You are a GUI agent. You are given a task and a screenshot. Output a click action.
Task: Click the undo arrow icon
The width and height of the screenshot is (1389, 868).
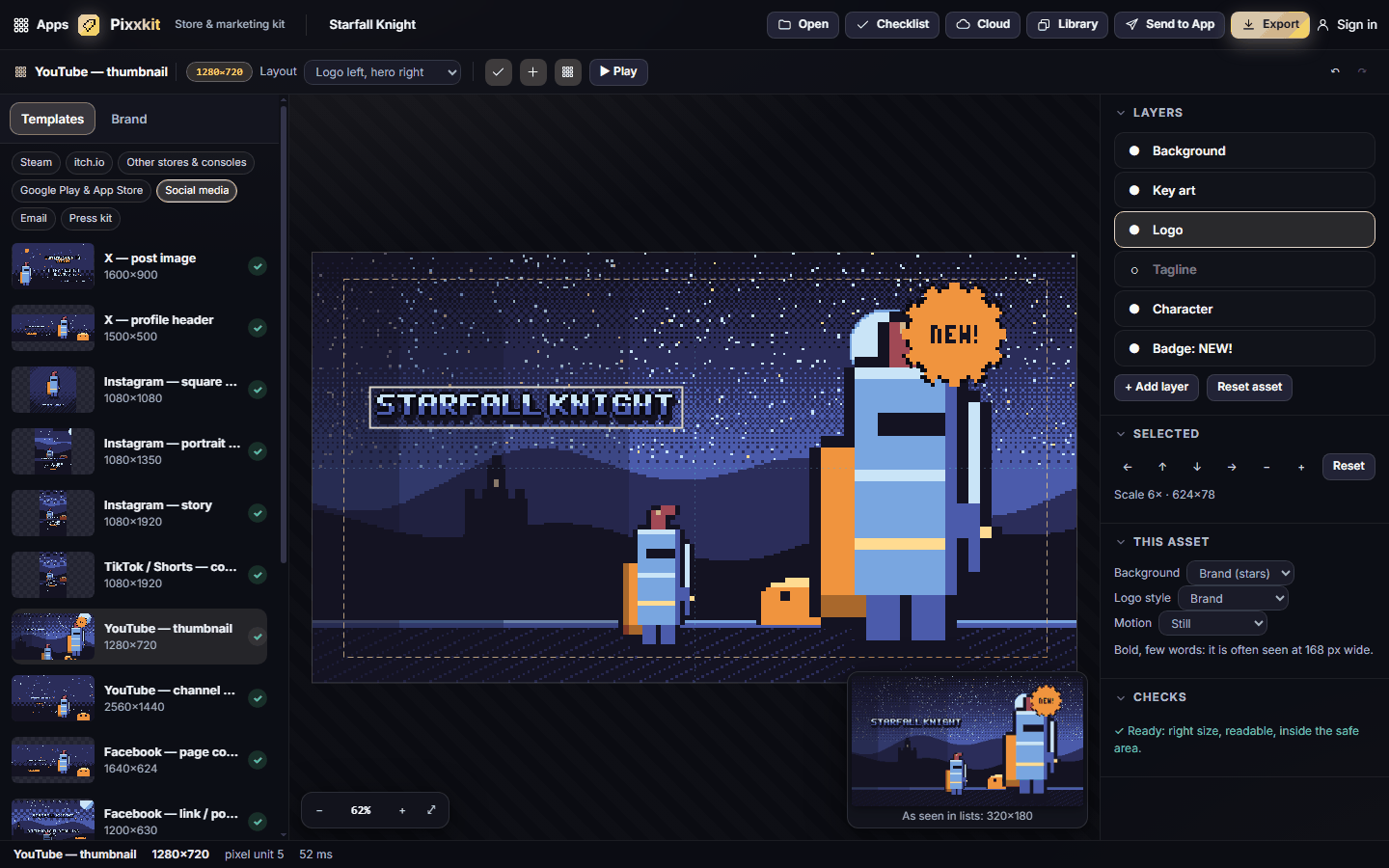tap(1335, 71)
